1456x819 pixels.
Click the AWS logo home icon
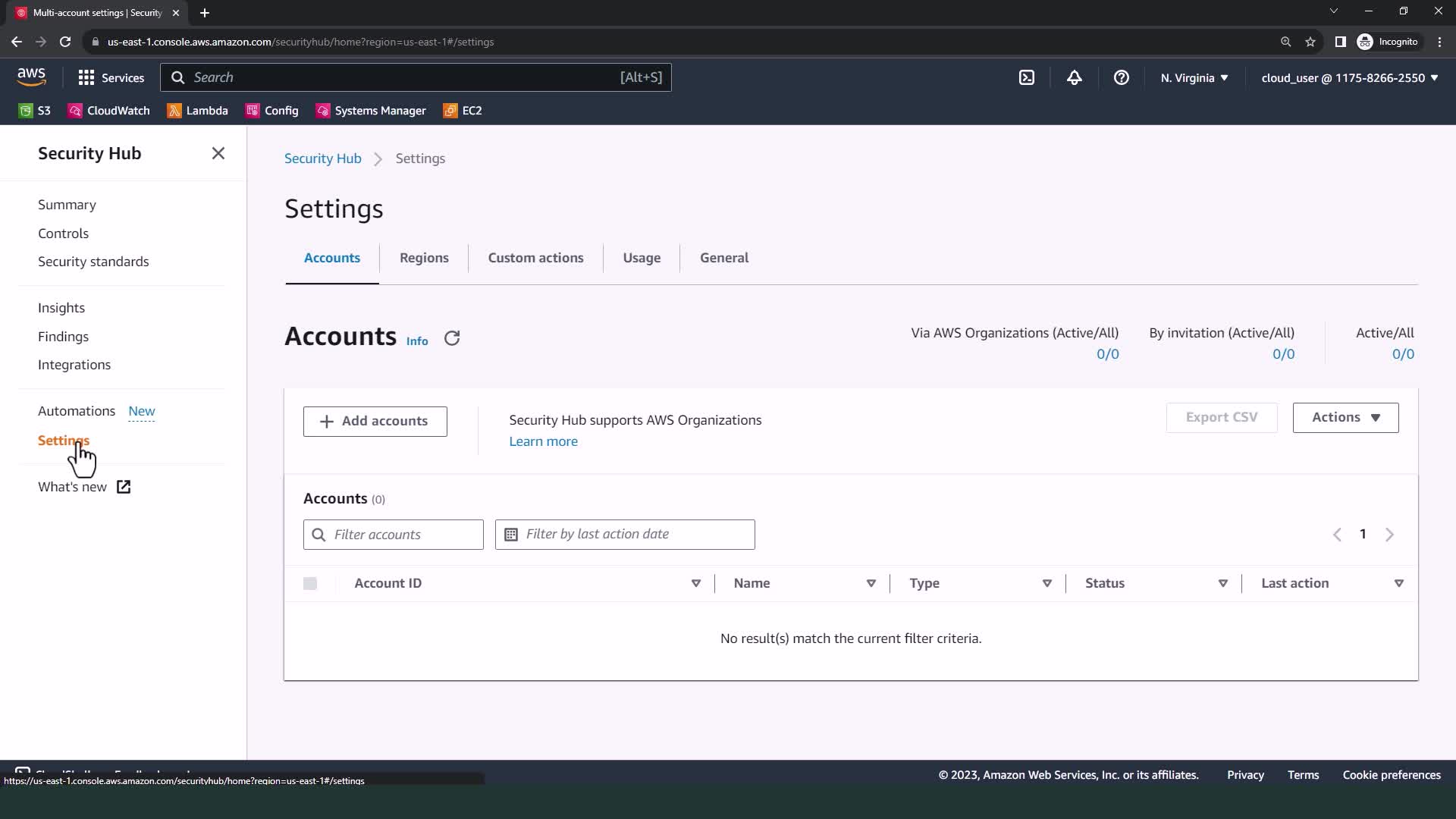[31, 77]
